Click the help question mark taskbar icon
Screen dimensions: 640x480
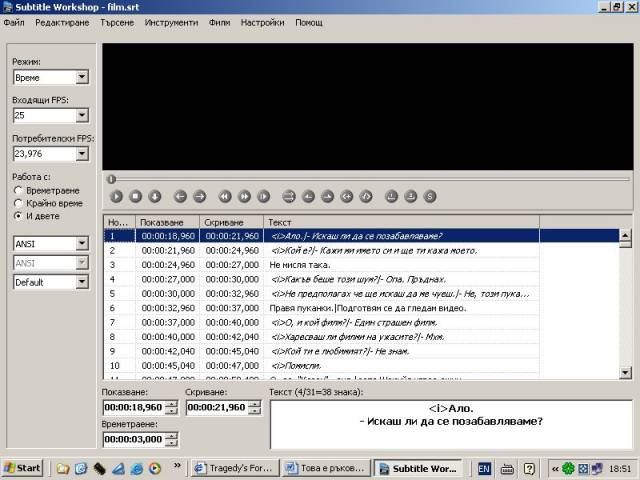pyautogui.click(x=529, y=469)
